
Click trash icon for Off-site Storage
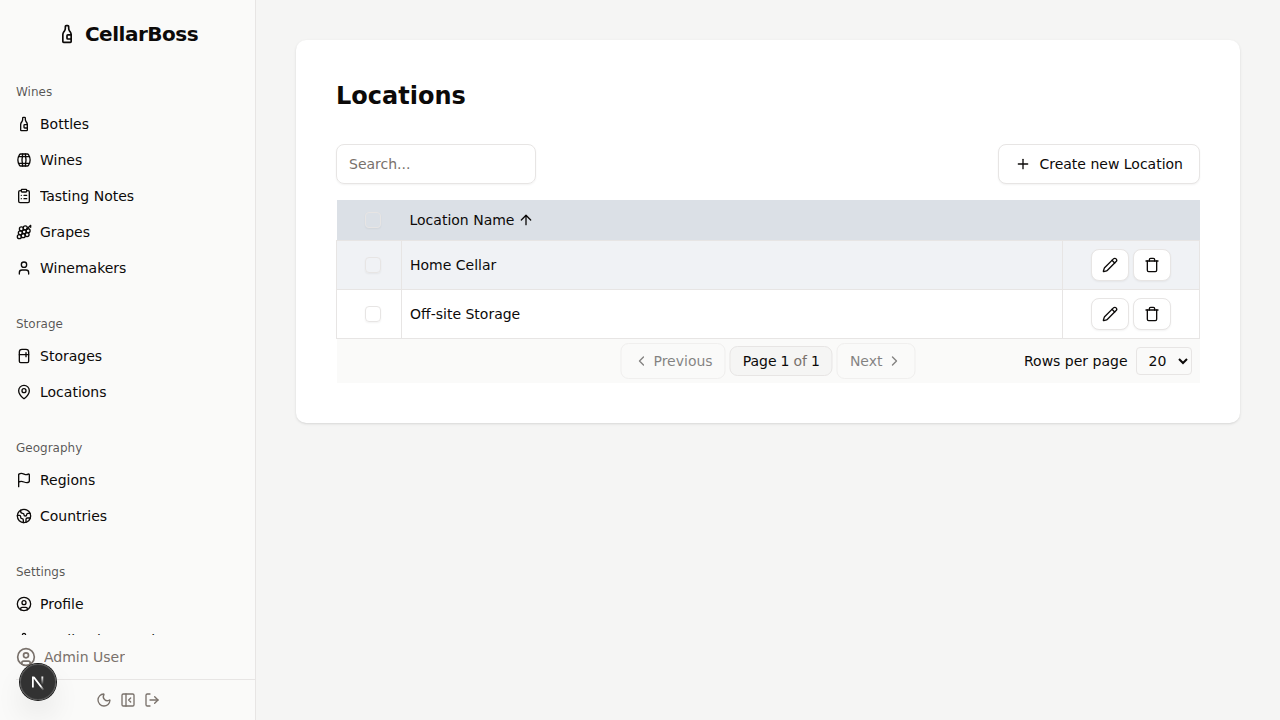pyautogui.click(x=1151, y=314)
